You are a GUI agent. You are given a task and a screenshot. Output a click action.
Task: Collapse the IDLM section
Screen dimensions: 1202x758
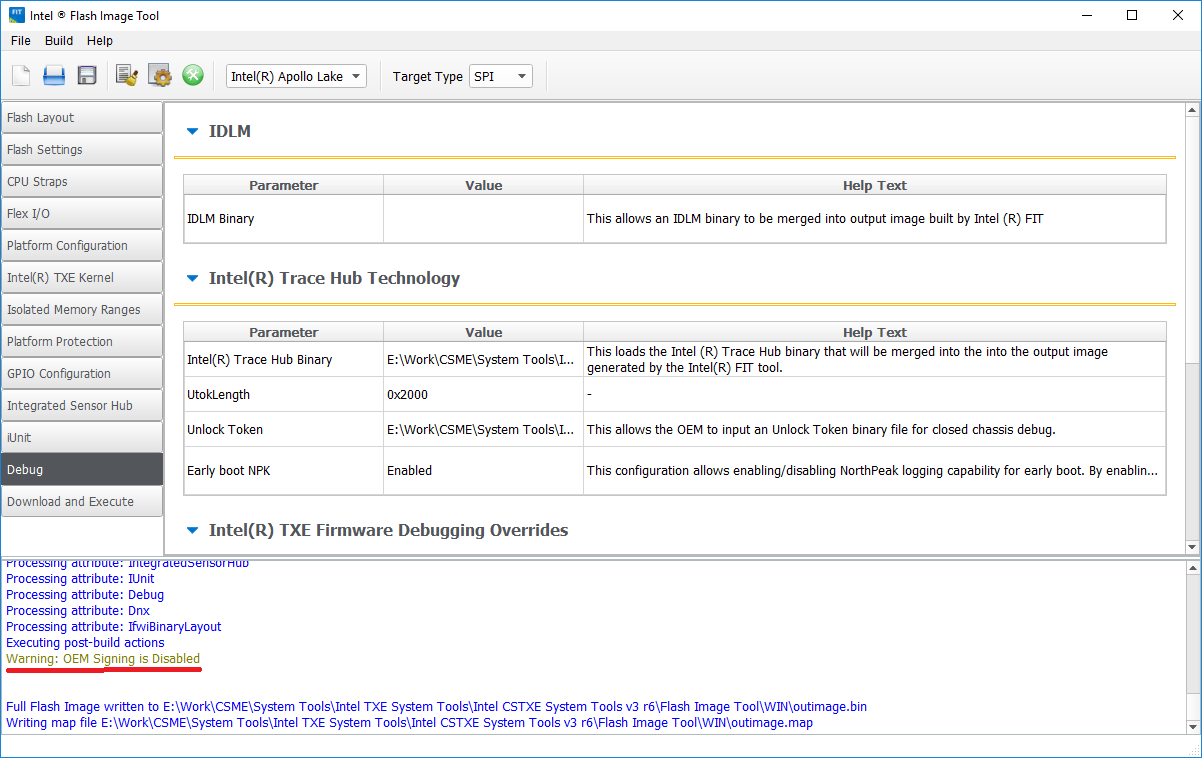[x=193, y=131]
